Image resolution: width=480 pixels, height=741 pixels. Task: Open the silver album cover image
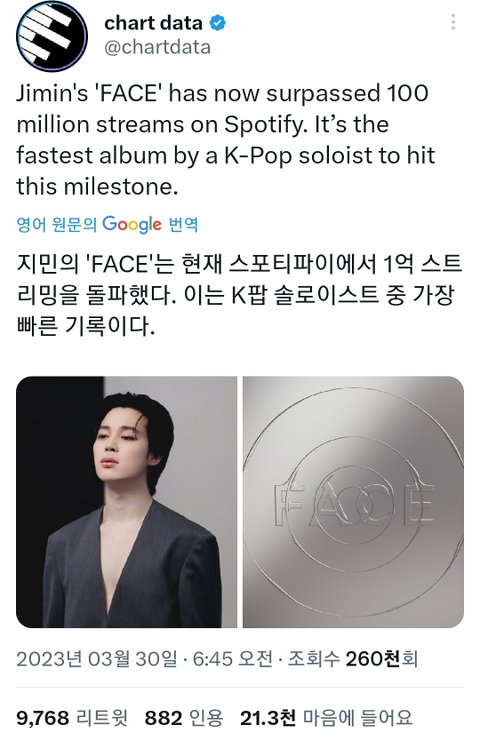353,502
